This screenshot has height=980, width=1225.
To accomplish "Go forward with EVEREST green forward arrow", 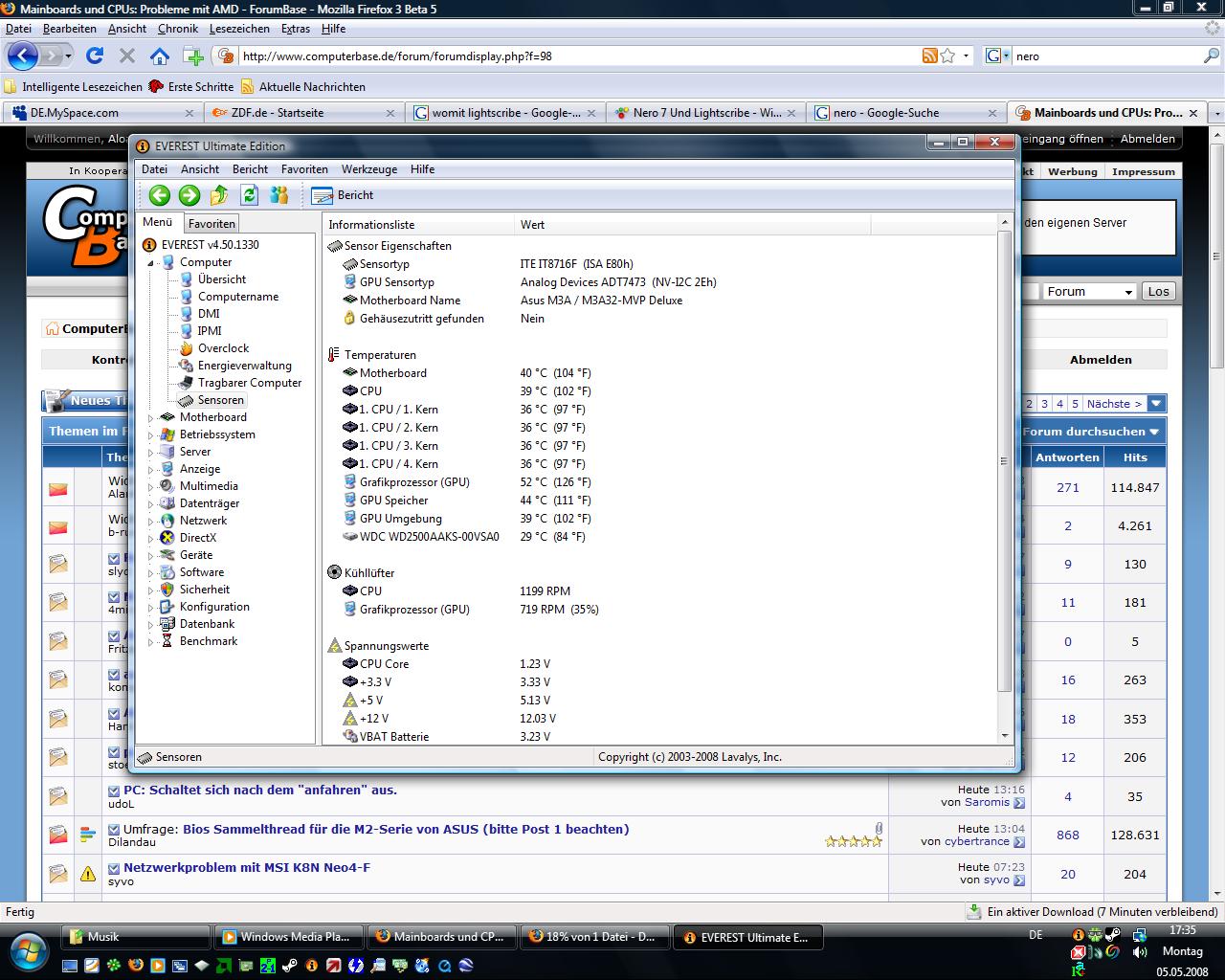I will (189, 195).
